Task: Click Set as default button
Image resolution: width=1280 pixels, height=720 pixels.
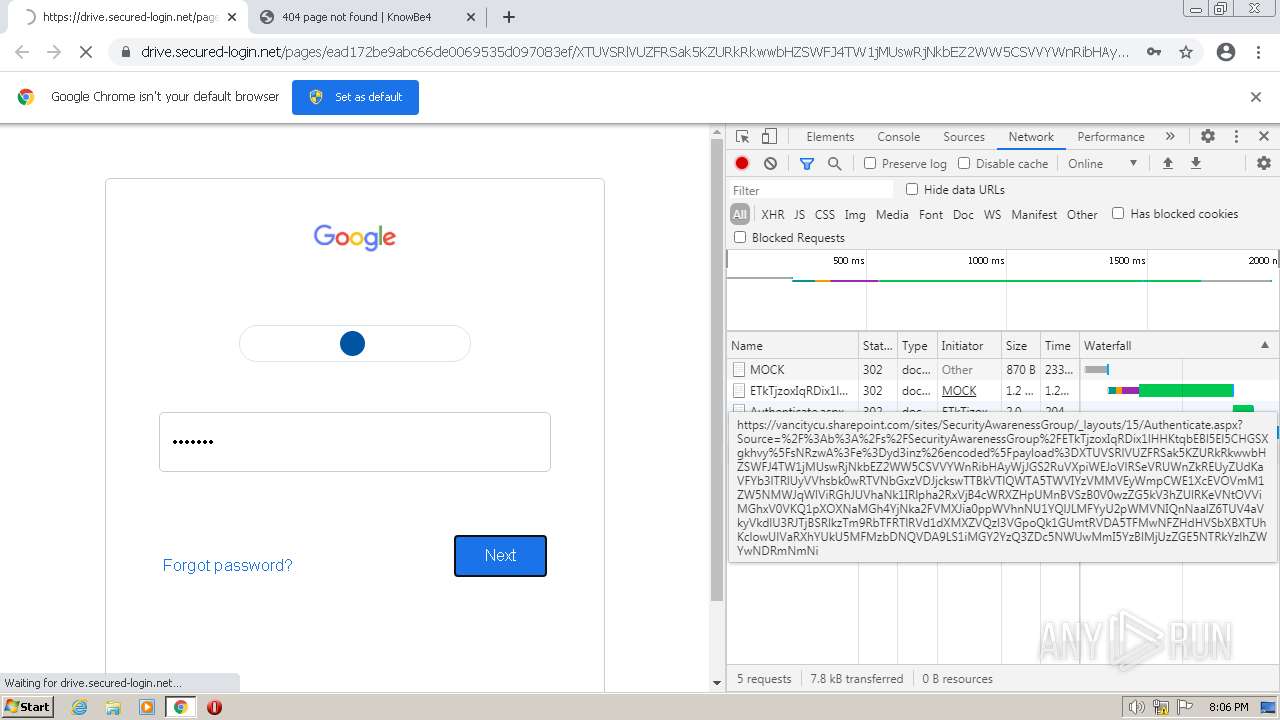Action: point(355,97)
